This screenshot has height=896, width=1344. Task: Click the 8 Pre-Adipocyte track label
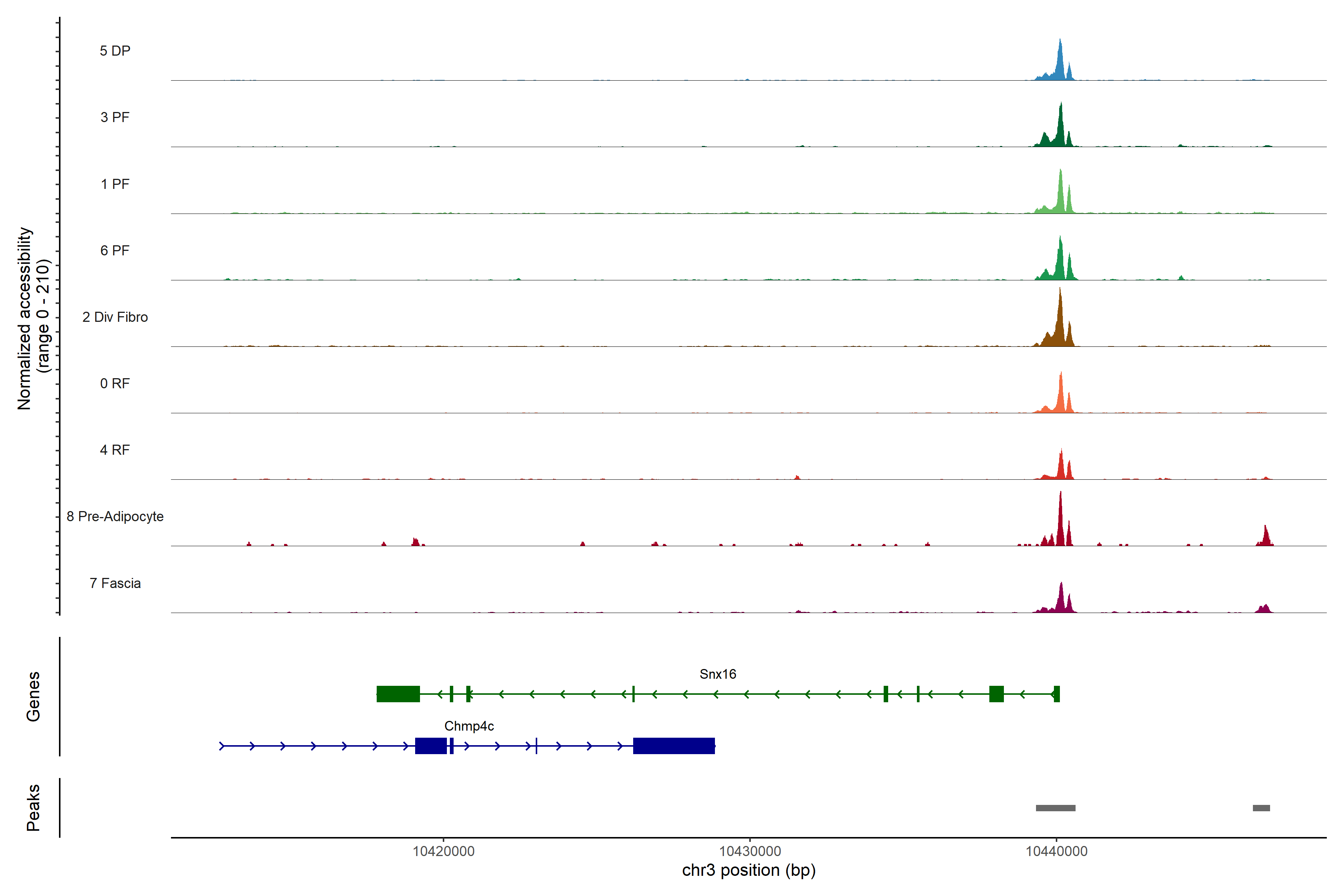(x=115, y=517)
